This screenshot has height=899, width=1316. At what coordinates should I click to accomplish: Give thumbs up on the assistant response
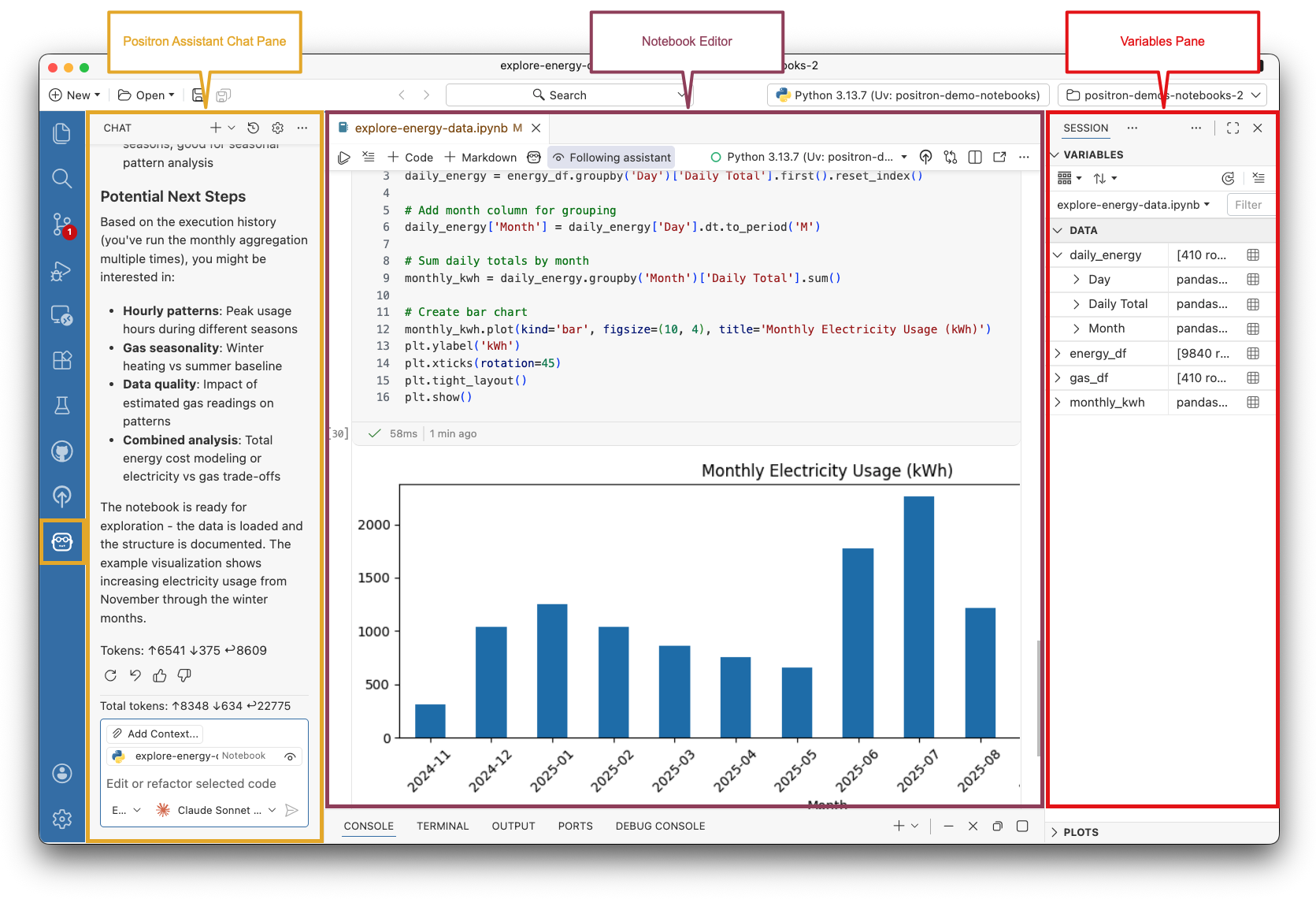(160, 675)
